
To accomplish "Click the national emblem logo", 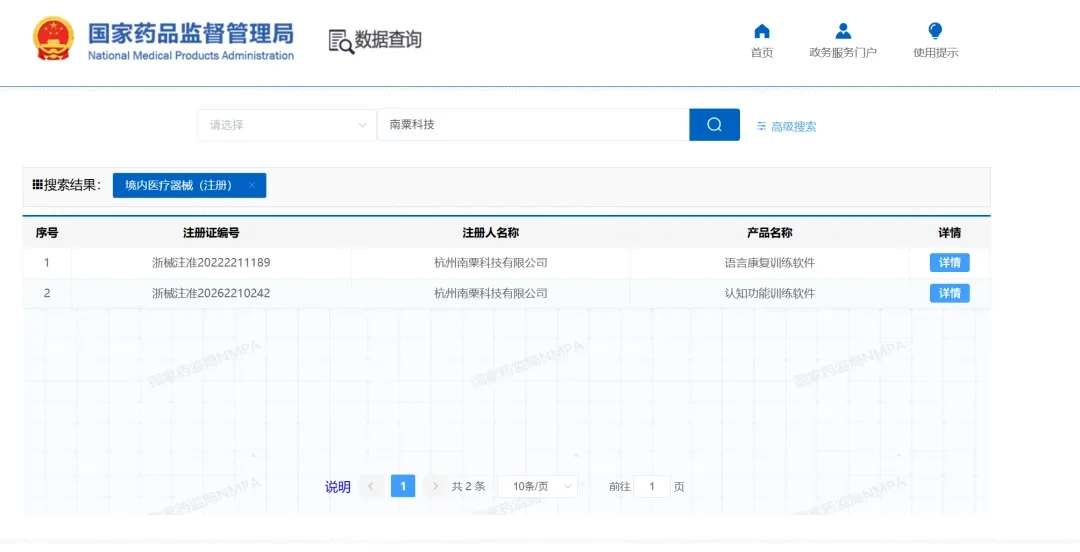I will point(53,39).
